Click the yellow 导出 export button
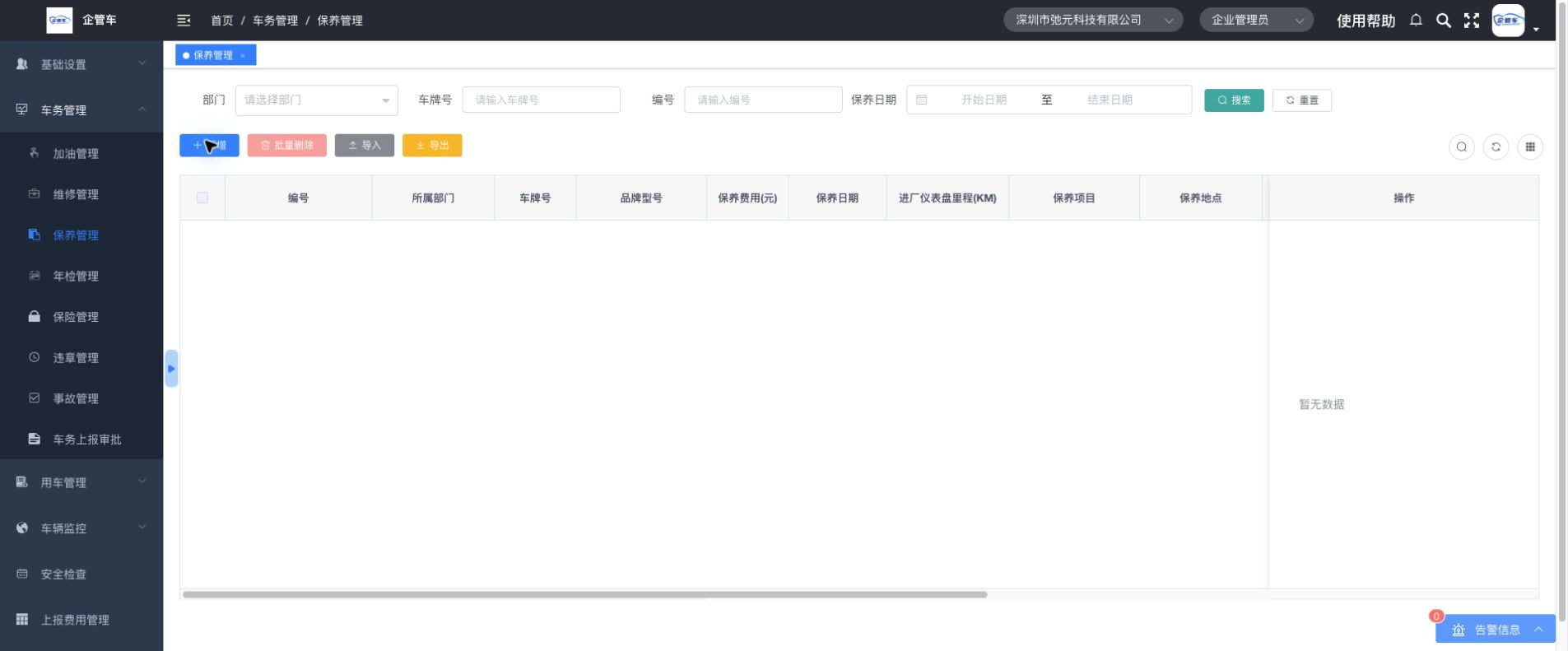Image resolution: width=1568 pixels, height=651 pixels. tap(432, 146)
